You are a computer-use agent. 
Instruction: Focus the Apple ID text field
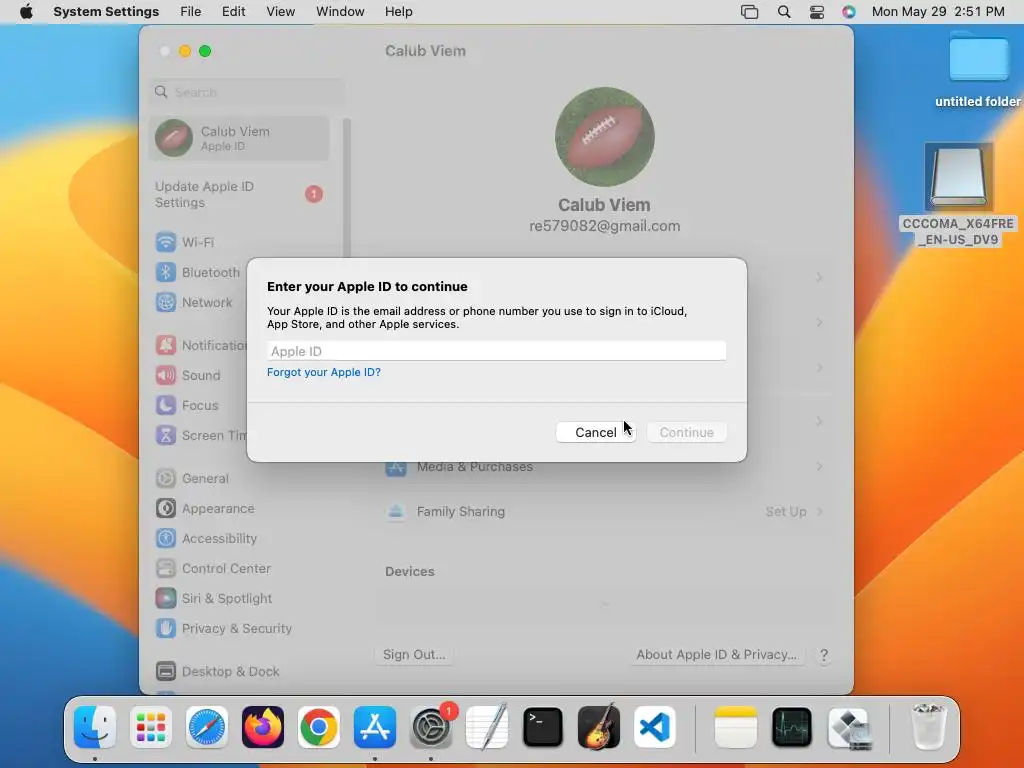[x=496, y=351]
